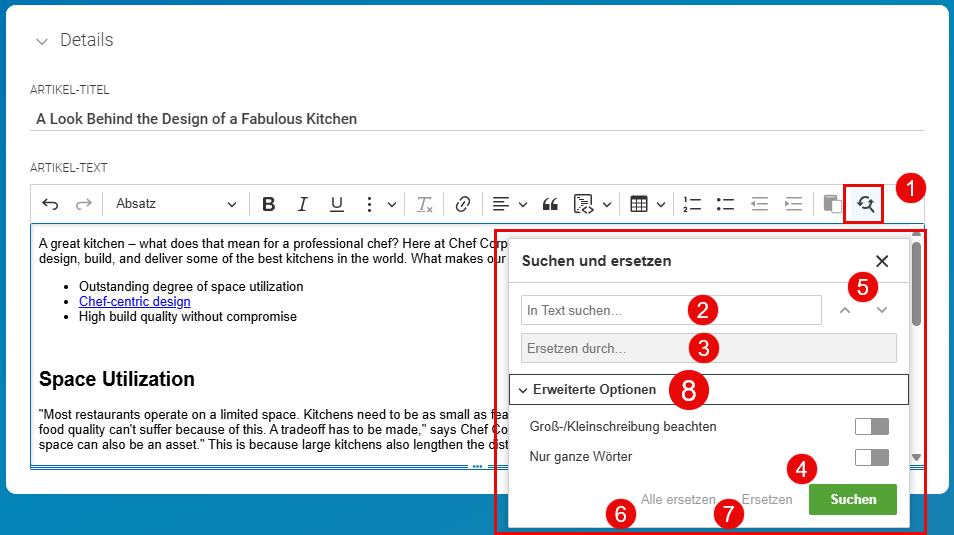Screen dimensions: 954x535
Task: Go to previous search result arrow
Action: 844,310
